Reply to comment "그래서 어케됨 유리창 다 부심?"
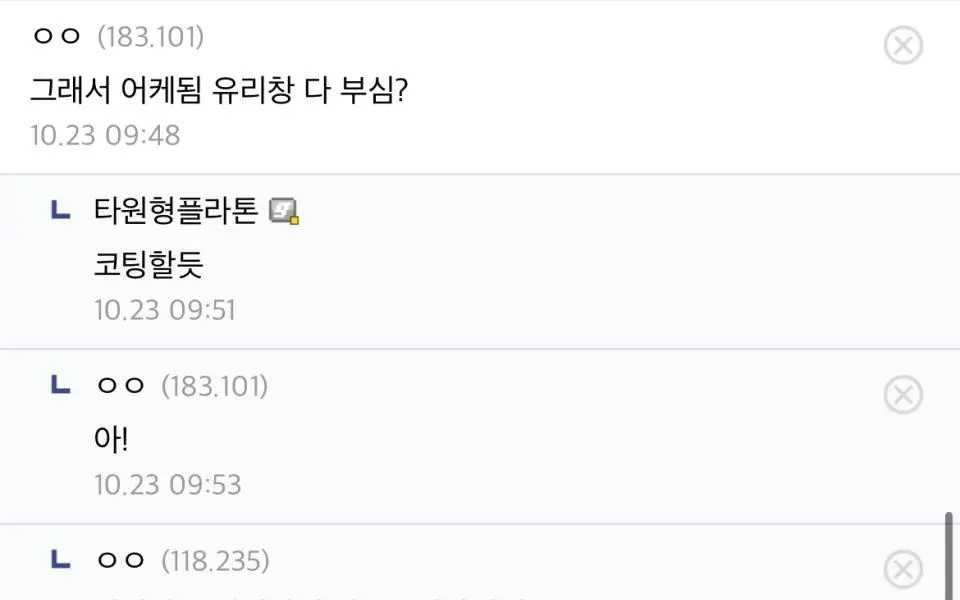The image size is (960, 600). (x=218, y=91)
